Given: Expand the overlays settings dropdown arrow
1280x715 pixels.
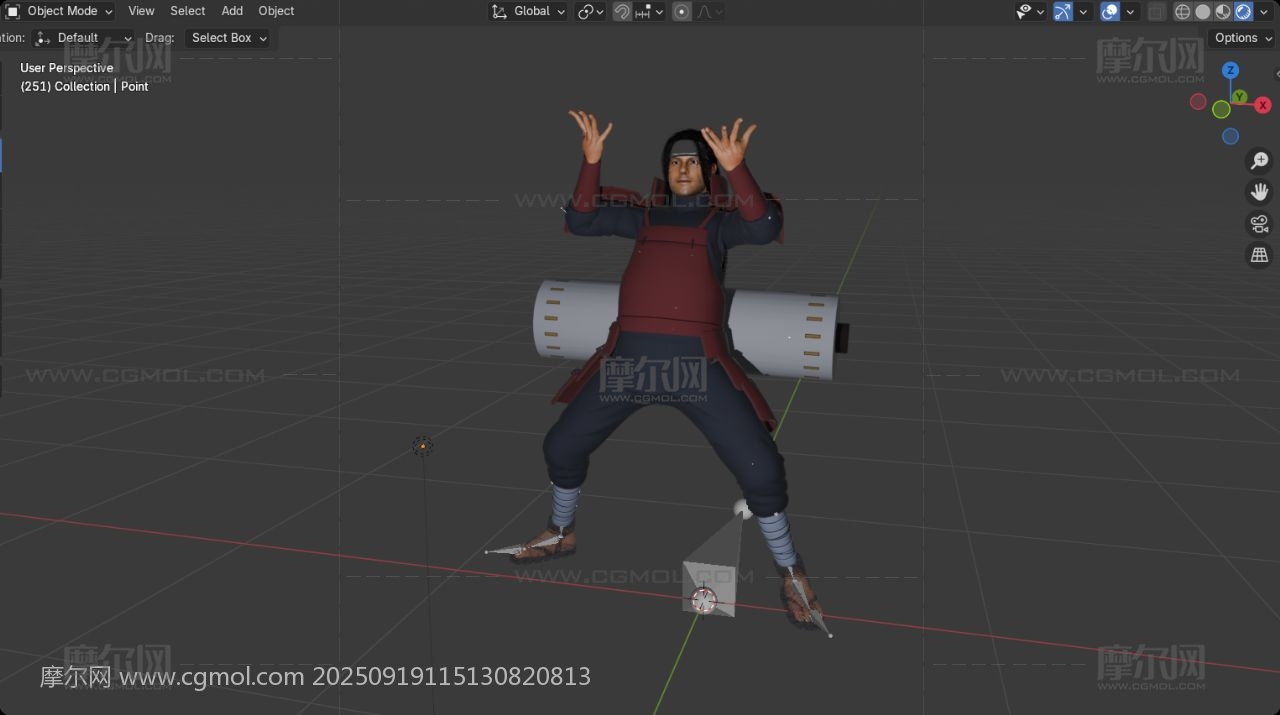Looking at the screenshot, I should point(1130,11).
